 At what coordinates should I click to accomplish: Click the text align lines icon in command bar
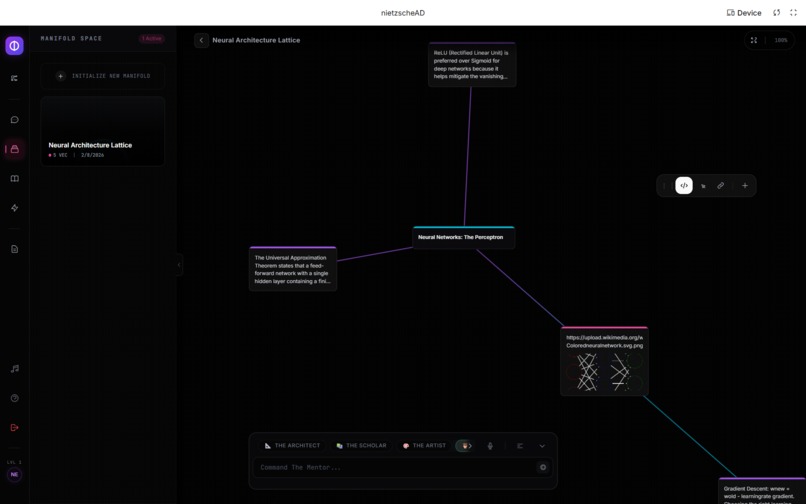tap(520, 446)
